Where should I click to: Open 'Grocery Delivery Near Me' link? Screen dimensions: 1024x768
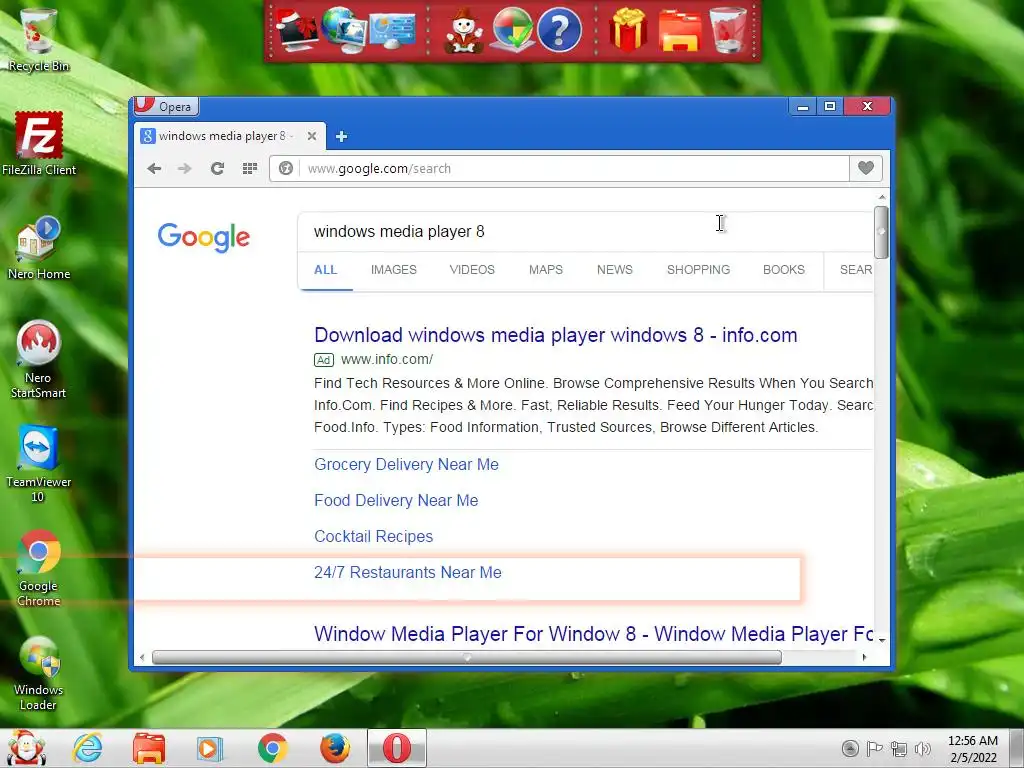[406, 464]
